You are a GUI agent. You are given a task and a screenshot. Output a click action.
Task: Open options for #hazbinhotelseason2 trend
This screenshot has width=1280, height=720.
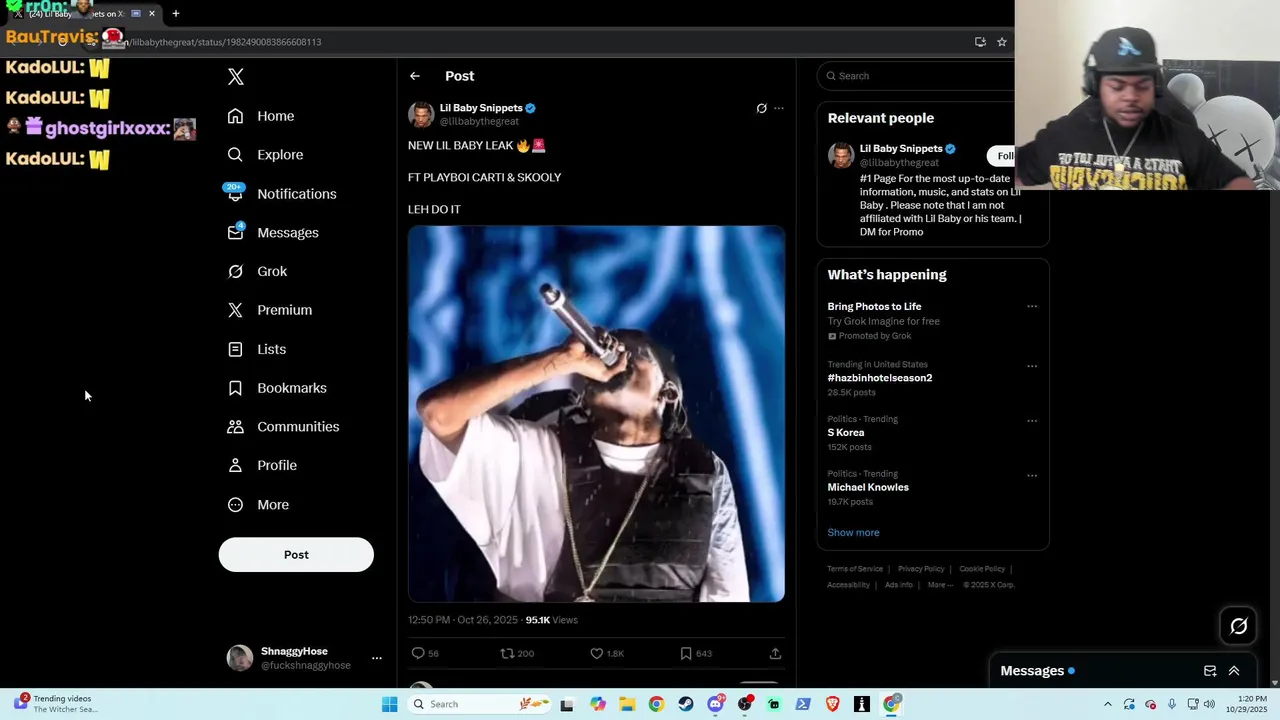[1032, 366]
